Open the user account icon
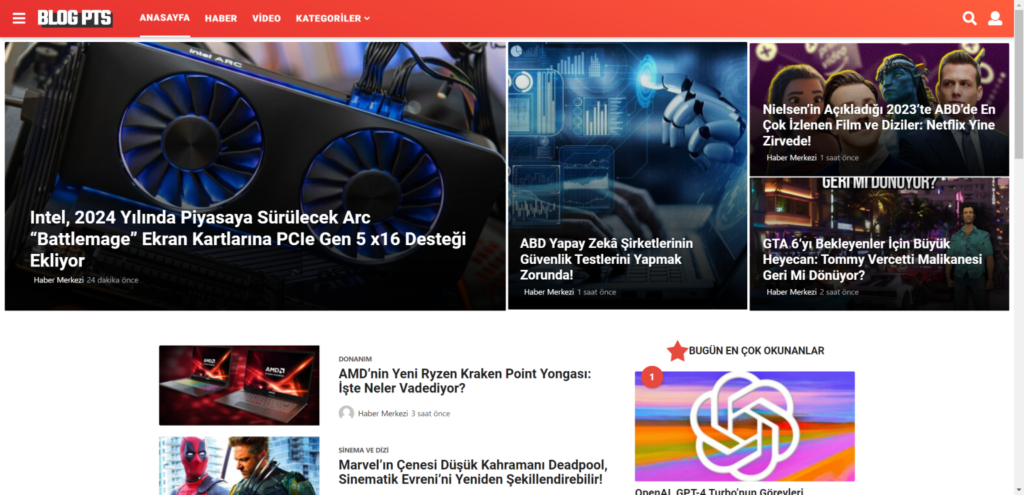The image size is (1024, 495). pos(995,18)
